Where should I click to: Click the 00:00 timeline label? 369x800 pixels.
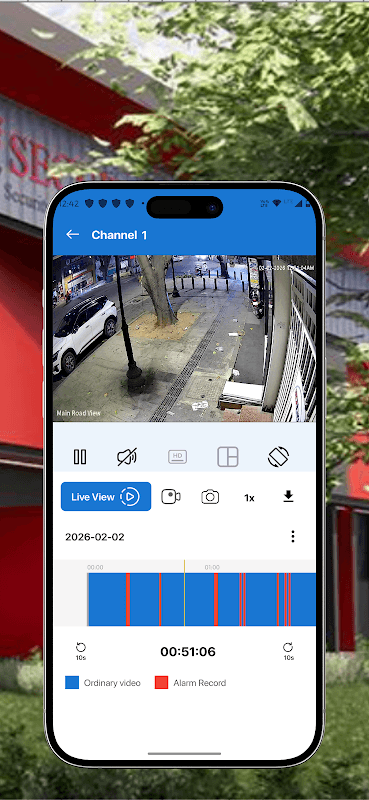pos(95,567)
